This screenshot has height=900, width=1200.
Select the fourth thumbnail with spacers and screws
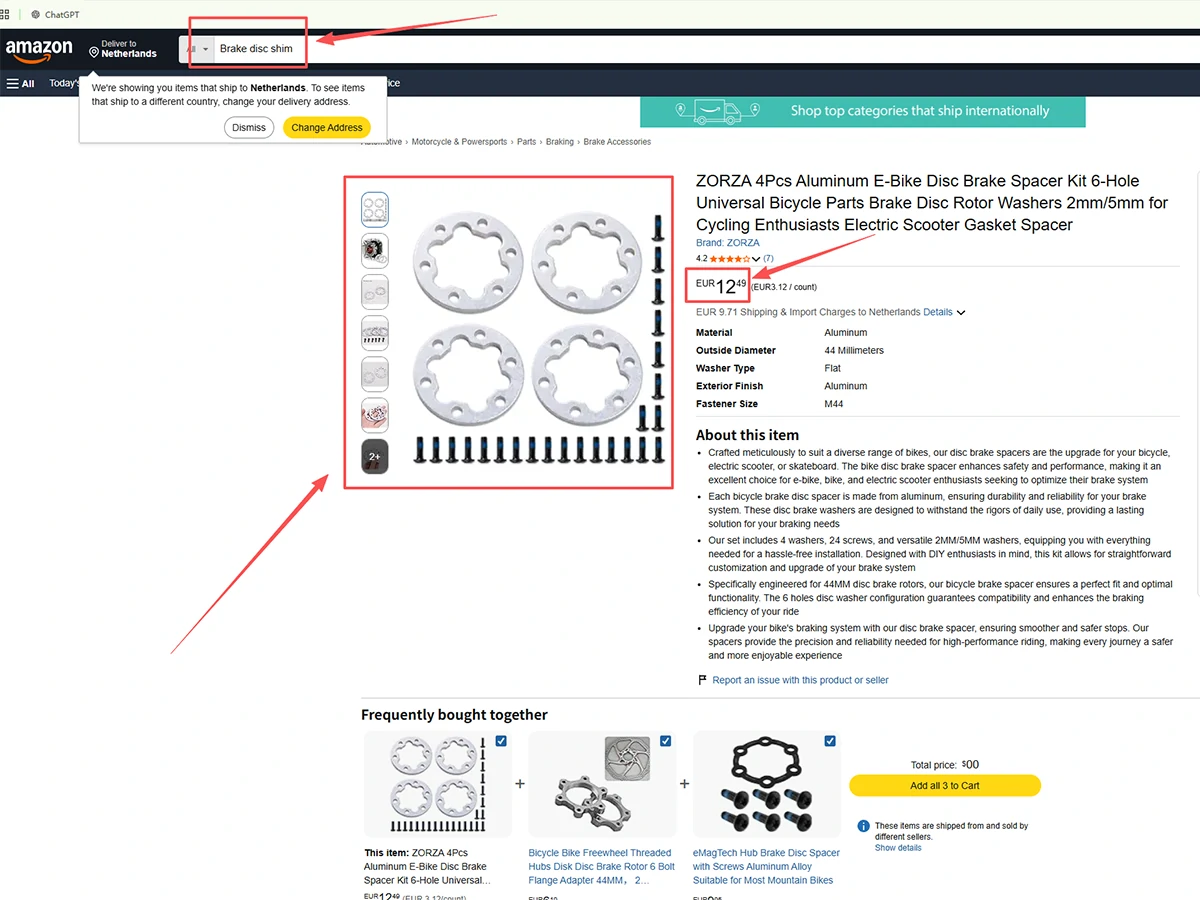(x=375, y=333)
